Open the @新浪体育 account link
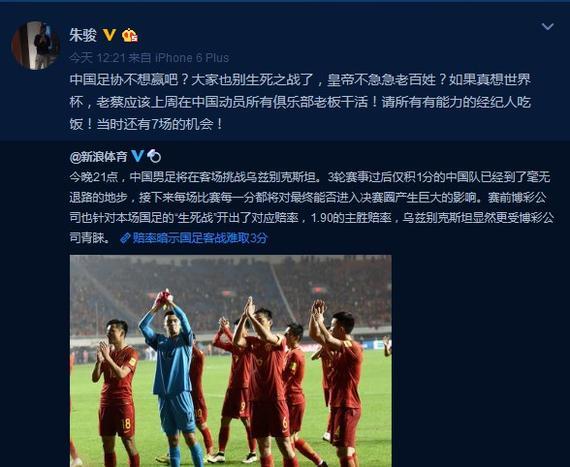Viewport: 570px width, 467px height. point(98,157)
